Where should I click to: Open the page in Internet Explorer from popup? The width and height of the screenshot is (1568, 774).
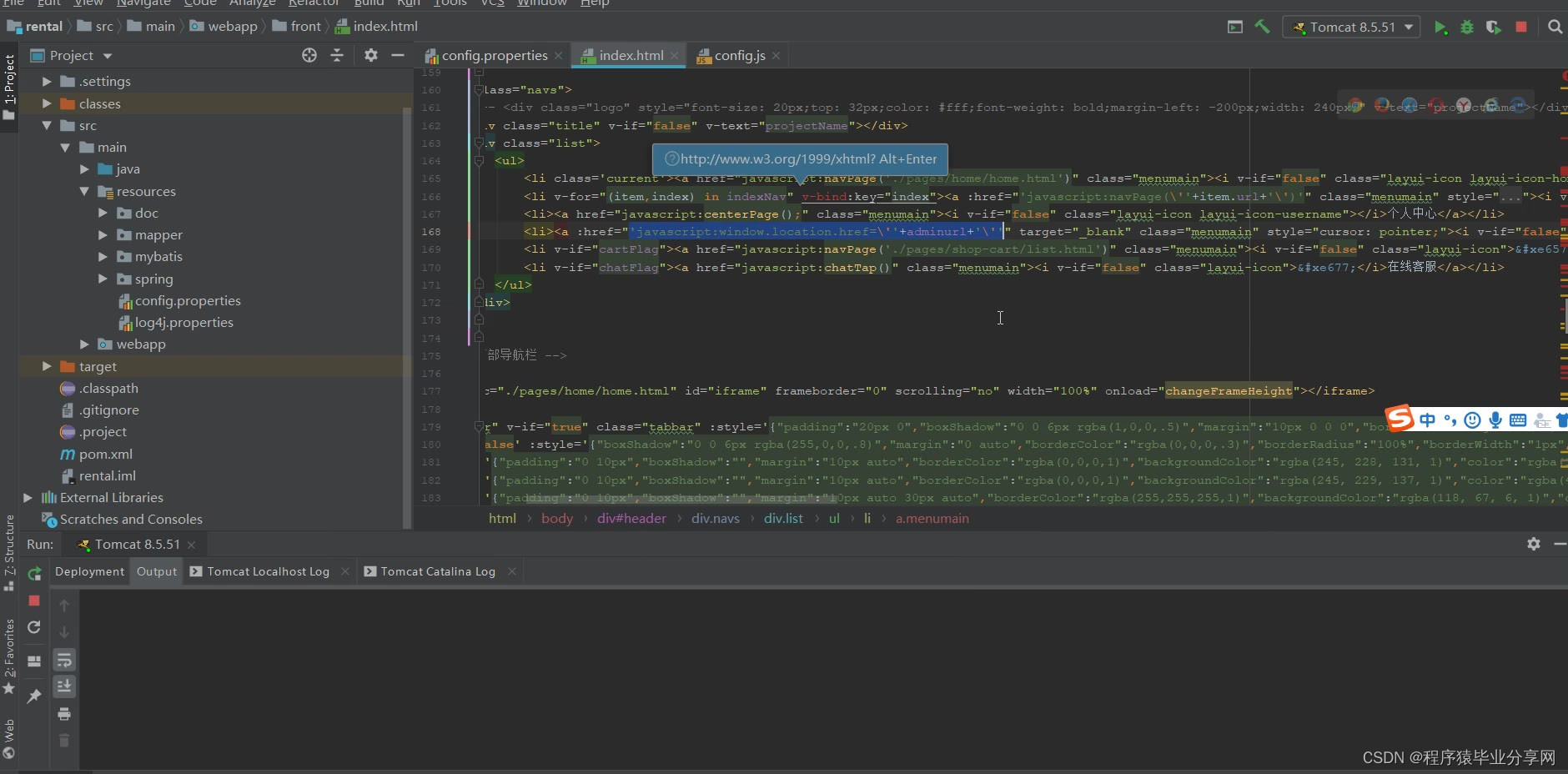pos(1491,106)
